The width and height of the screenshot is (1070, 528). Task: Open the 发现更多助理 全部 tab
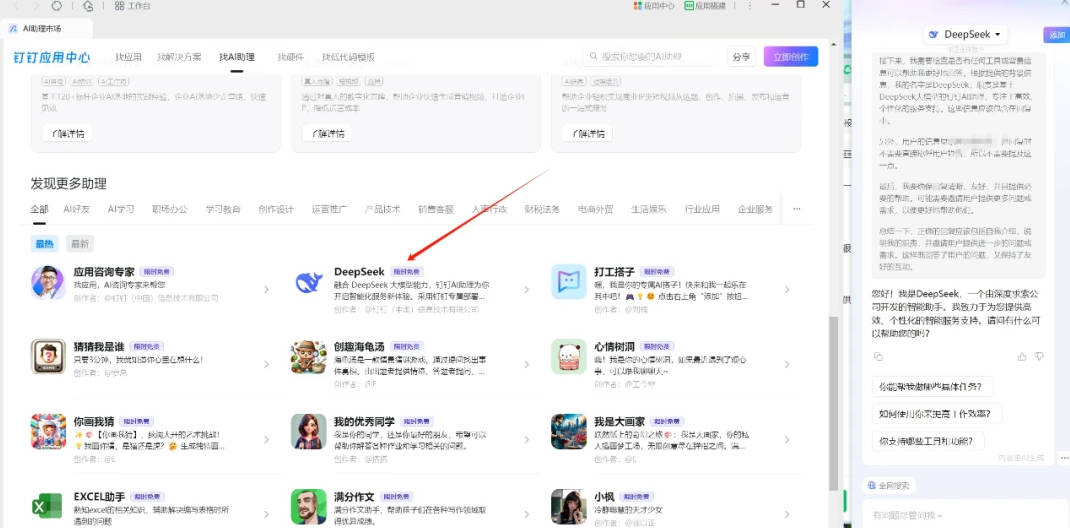tap(39, 209)
